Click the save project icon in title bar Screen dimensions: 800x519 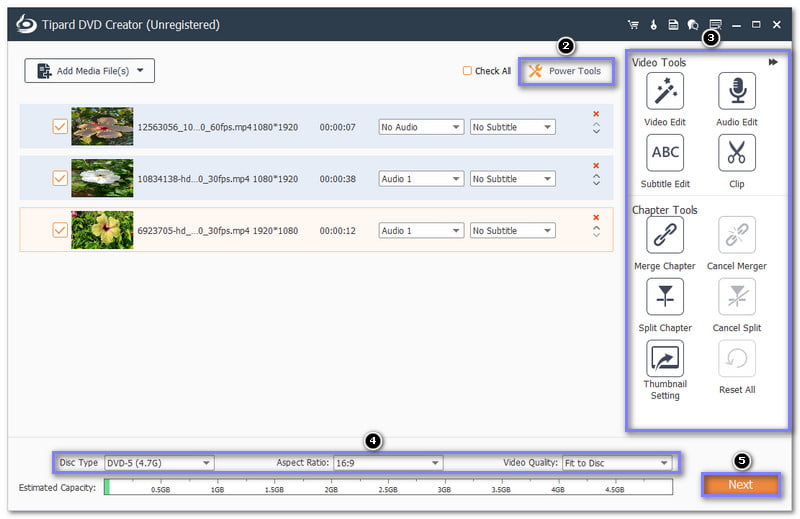[x=673, y=24]
